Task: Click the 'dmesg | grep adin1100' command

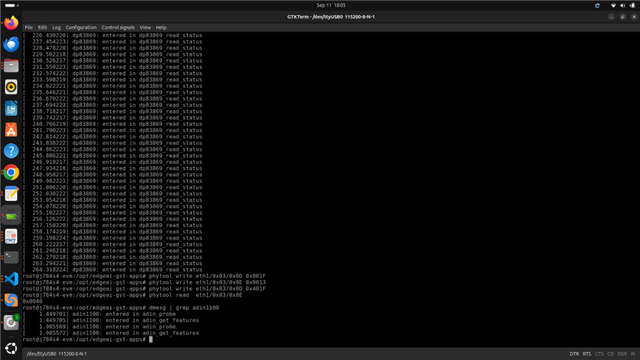Action: tap(184, 308)
